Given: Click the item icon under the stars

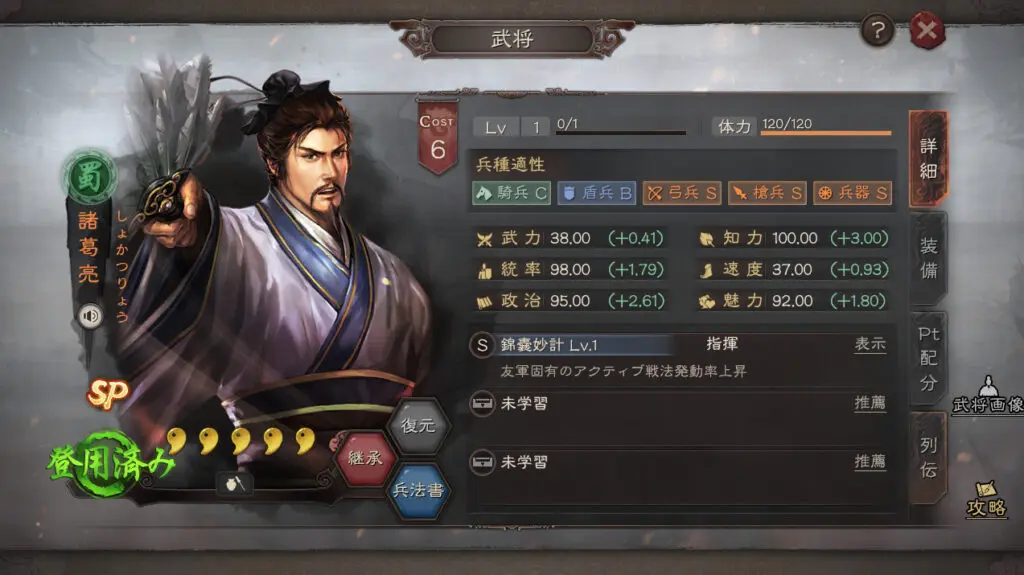Looking at the screenshot, I should [x=234, y=484].
